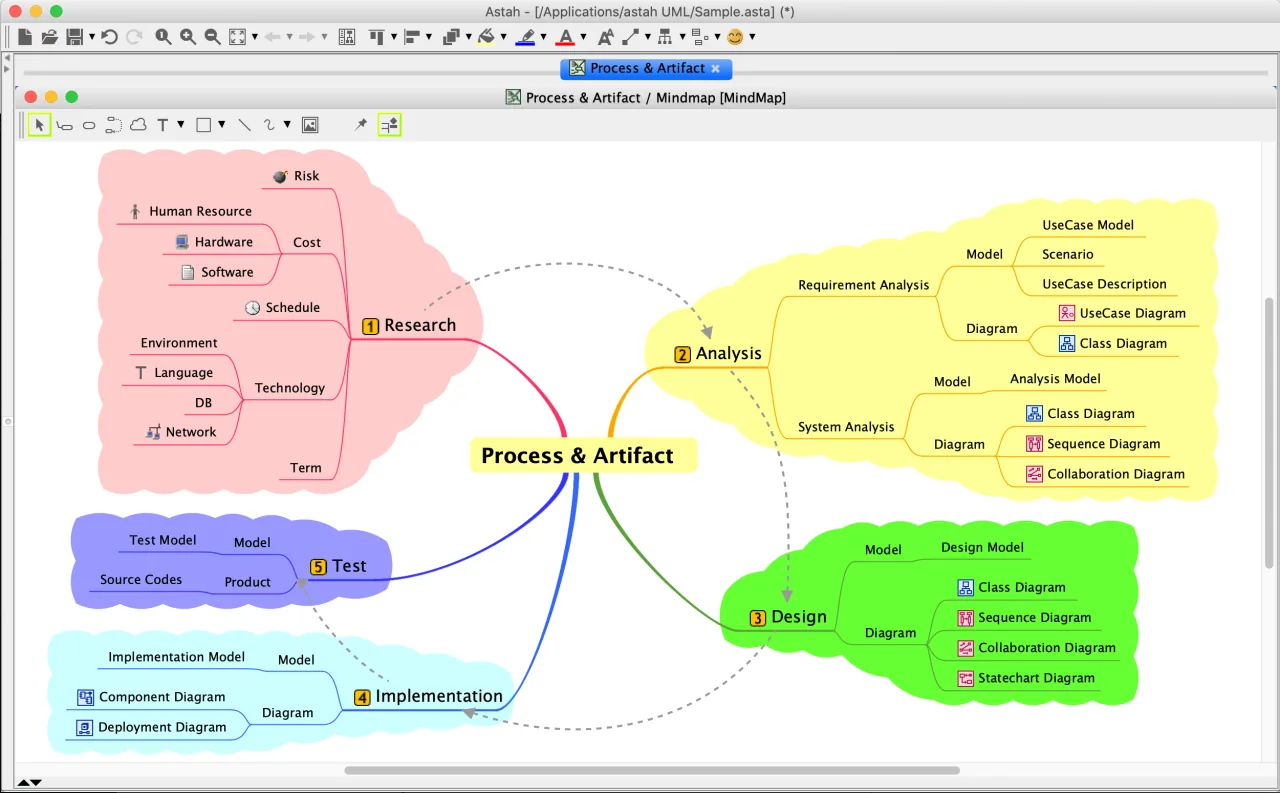Zoom out of the diagram
Viewport: 1280px width, 793px height.
(x=212, y=37)
